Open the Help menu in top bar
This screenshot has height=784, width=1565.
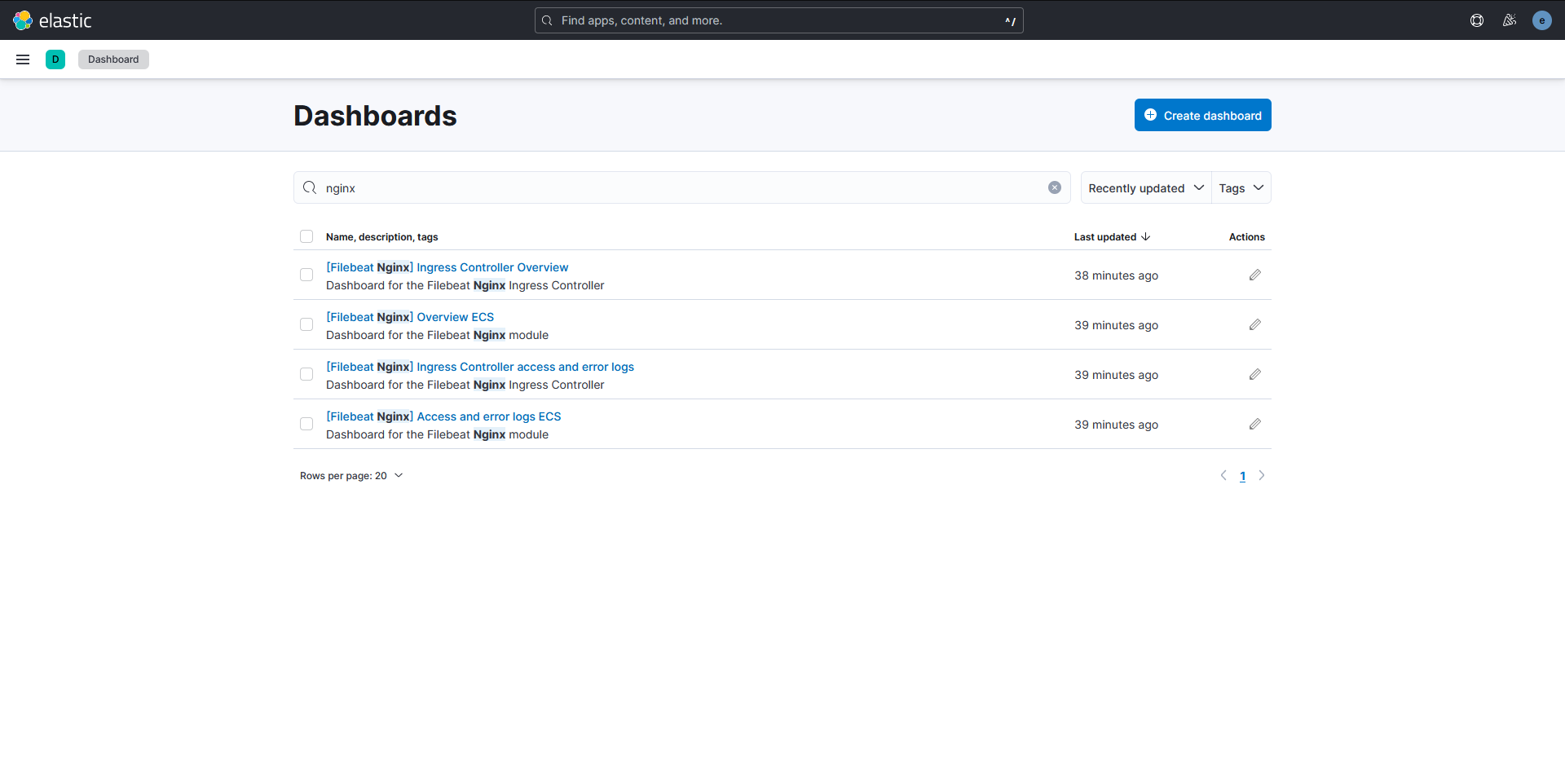[x=1477, y=20]
